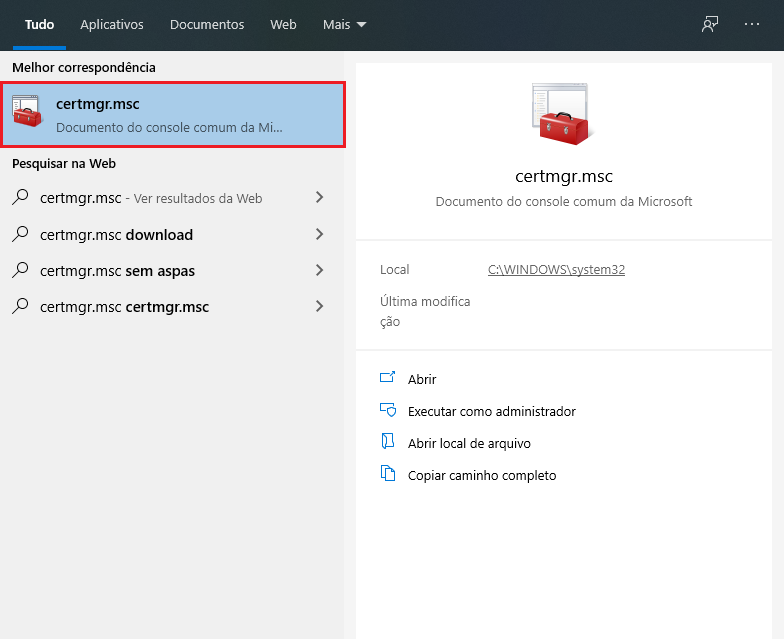Open the three-dot more options menu

(x=752, y=24)
